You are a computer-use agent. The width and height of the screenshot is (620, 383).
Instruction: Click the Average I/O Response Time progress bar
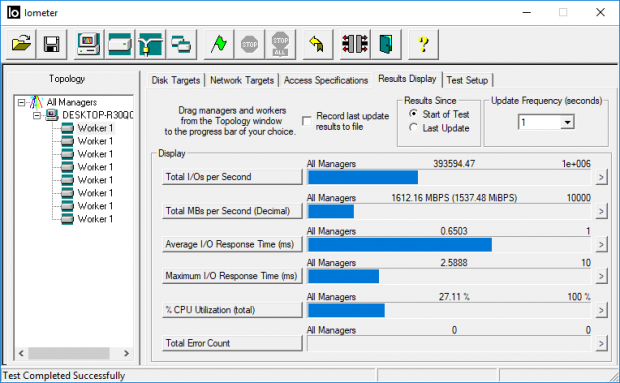click(x=449, y=245)
